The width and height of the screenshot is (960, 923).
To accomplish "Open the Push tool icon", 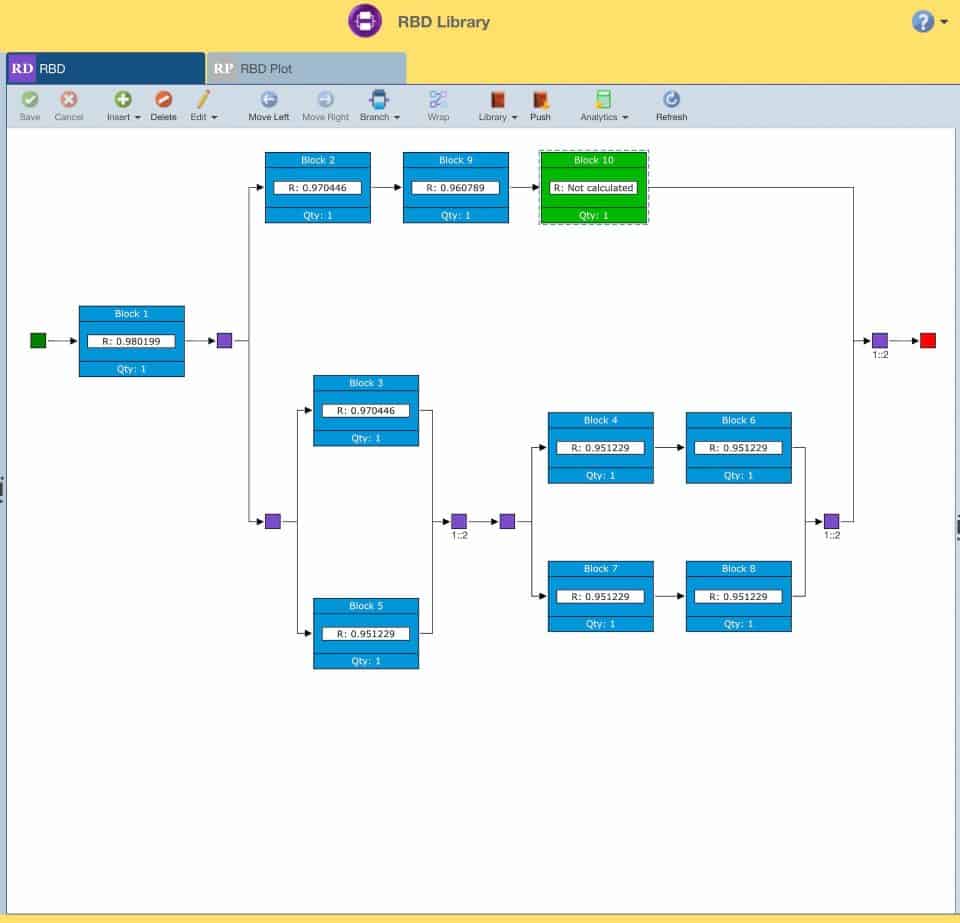I will coord(540,100).
